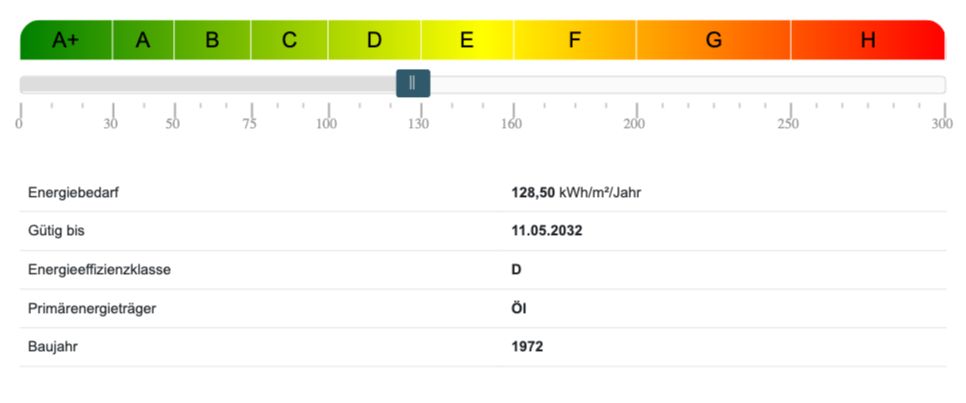Click the F energy class segment
Viewport: 966px width, 403px height.
click(575, 40)
